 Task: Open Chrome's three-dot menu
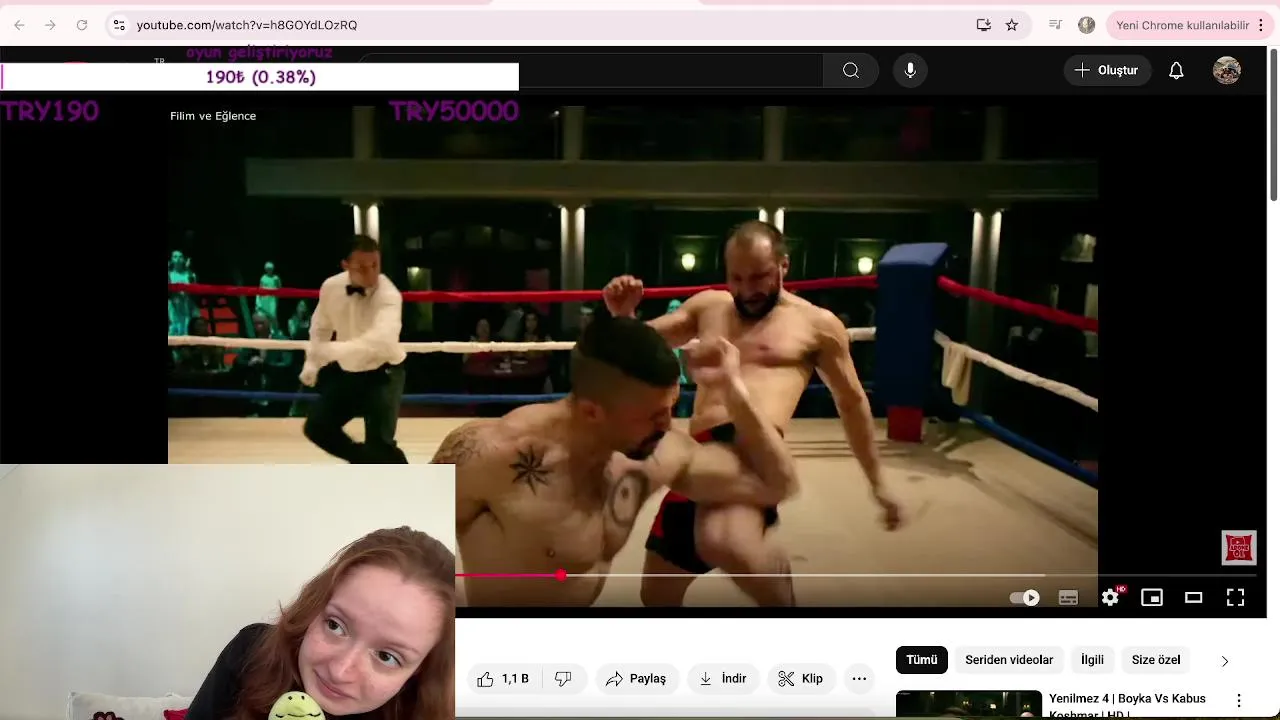tap(1261, 25)
